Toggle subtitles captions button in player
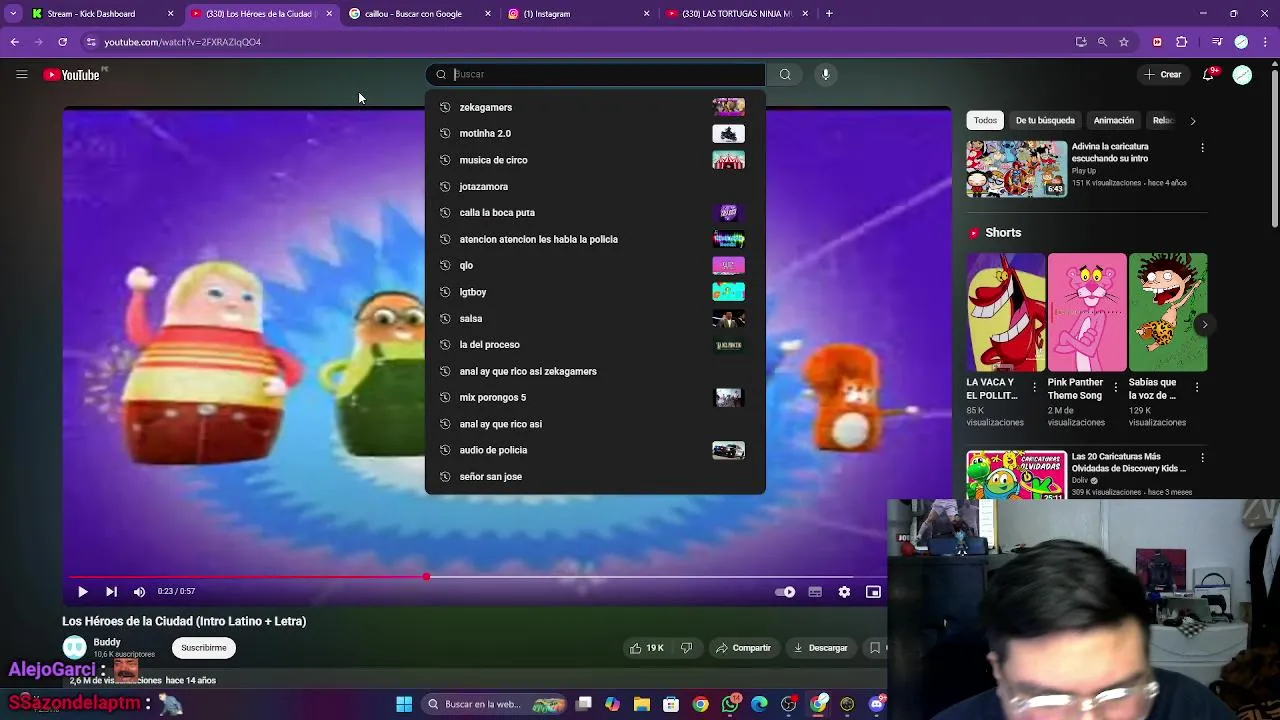 (815, 592)
